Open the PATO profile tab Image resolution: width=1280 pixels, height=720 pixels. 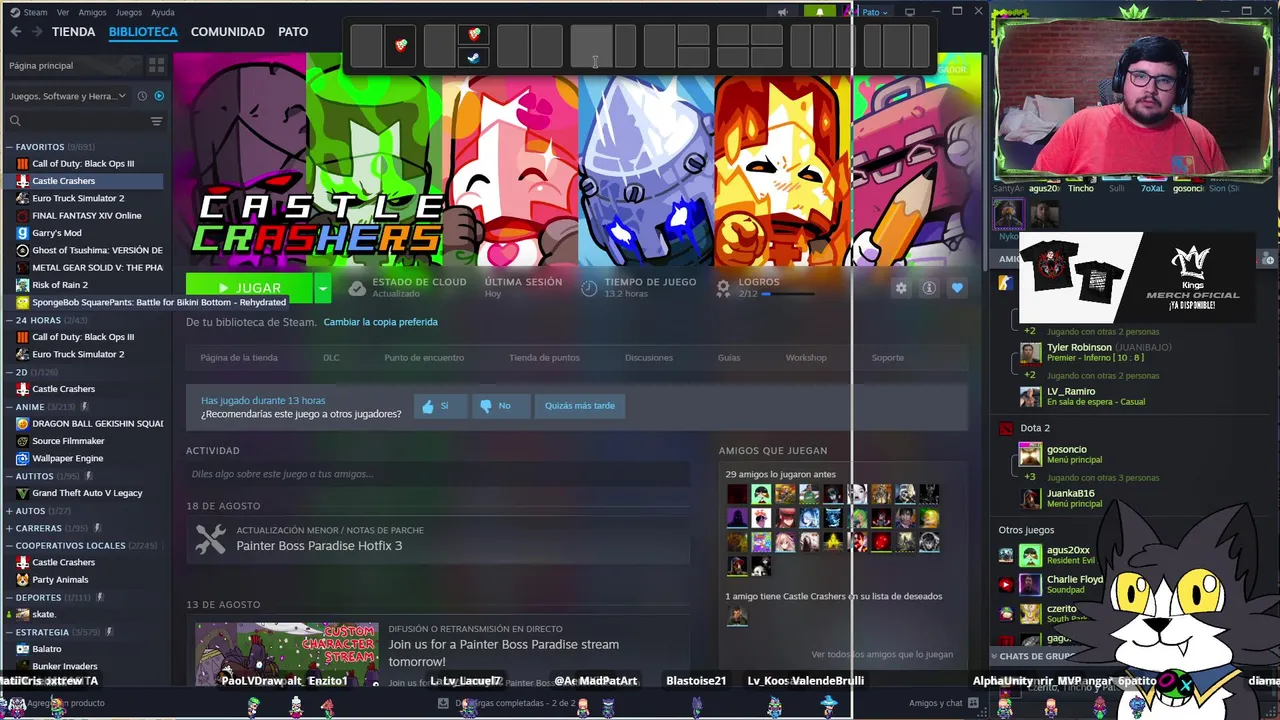pyautogui.click(x=293, y=32)
